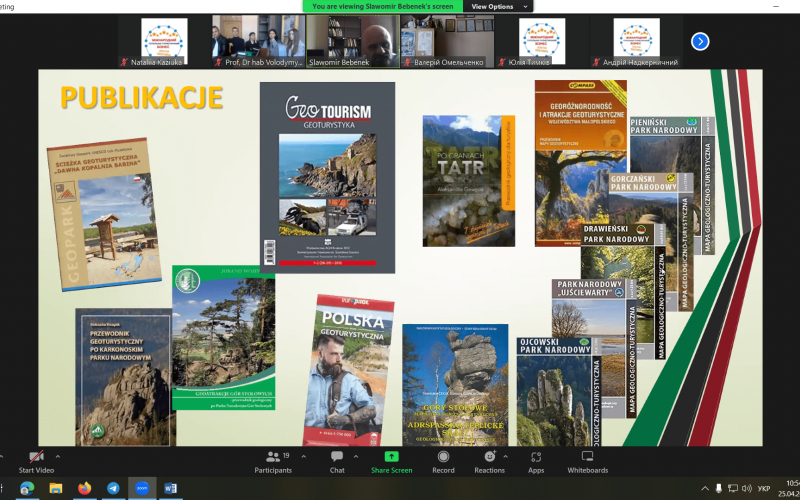Open Reactions menu
800x500 pixels.
pyautogui.click(x=489, y=462)
